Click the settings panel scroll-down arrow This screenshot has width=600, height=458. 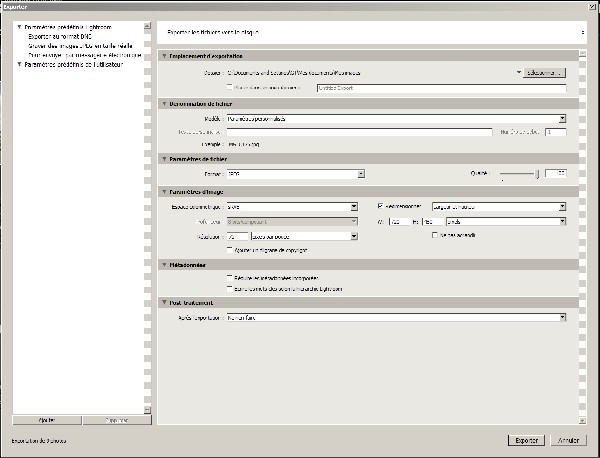pos(582,421)
